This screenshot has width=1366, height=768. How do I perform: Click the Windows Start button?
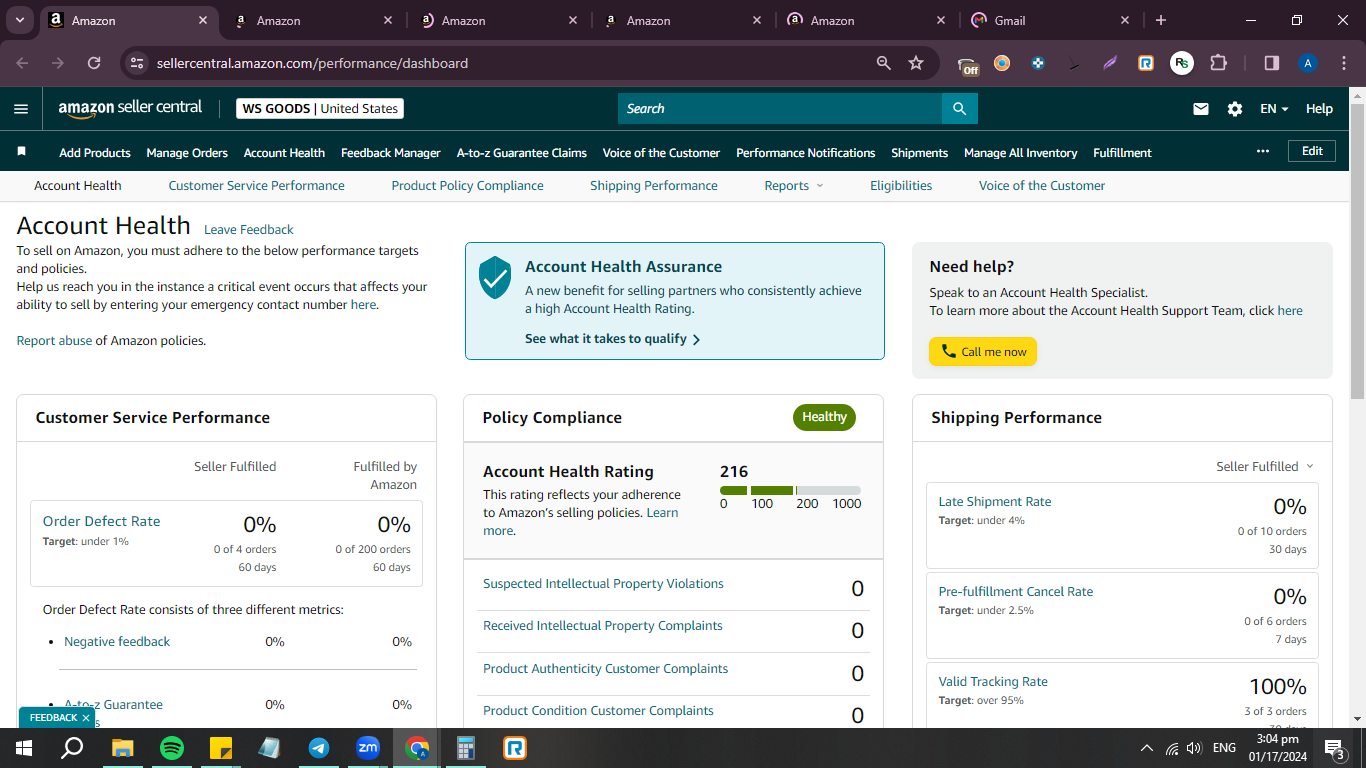24,747
